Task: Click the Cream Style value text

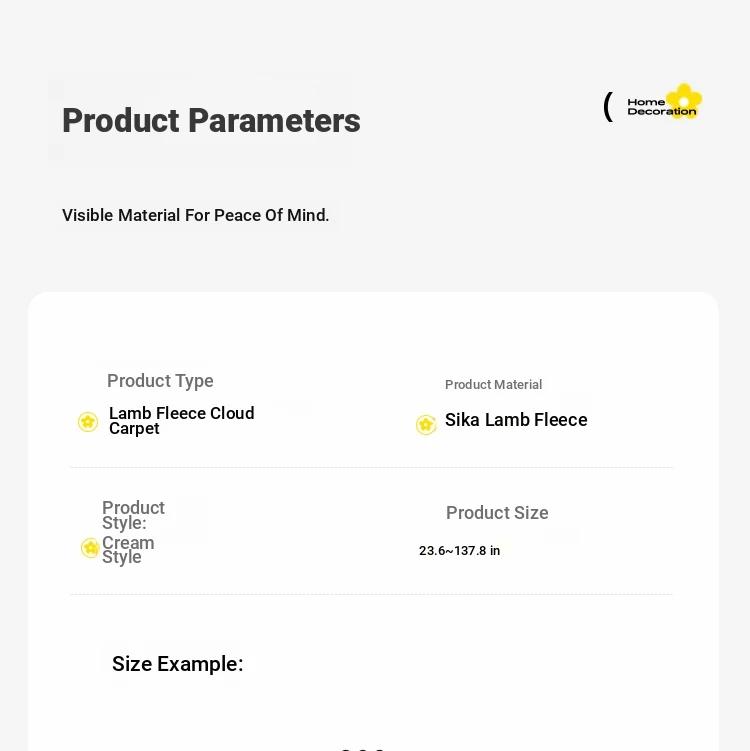Action: 128,550
